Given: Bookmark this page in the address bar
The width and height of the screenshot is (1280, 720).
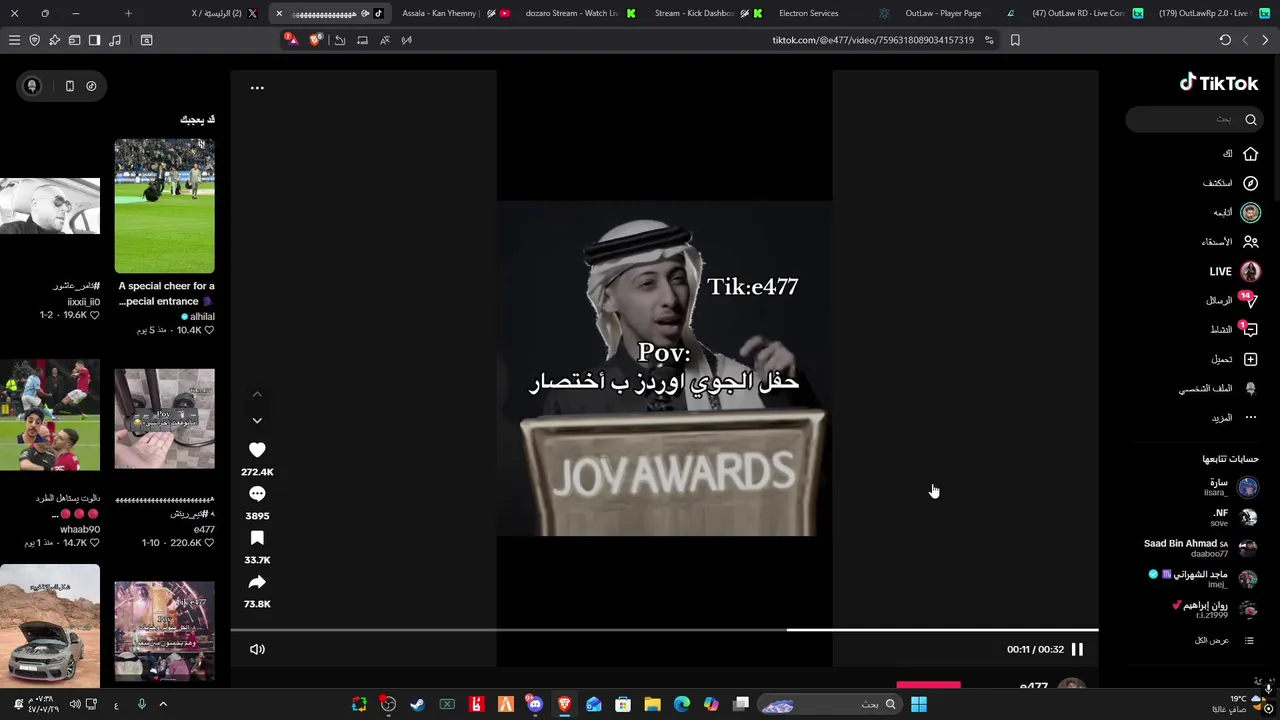Looking at the screenshot, I should point(1015,40).
